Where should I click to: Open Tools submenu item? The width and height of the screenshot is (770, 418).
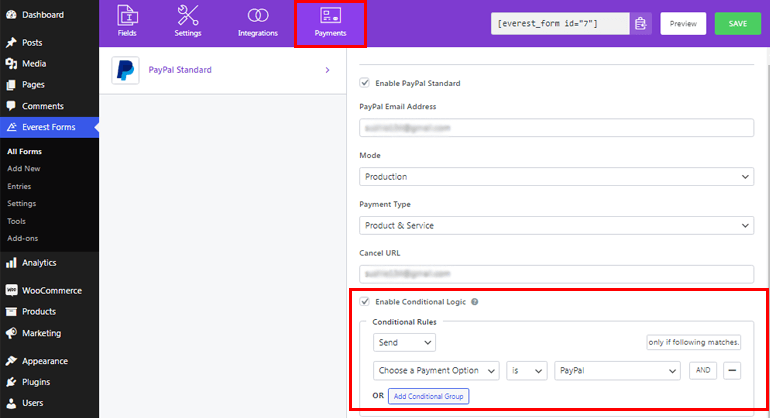16,221
